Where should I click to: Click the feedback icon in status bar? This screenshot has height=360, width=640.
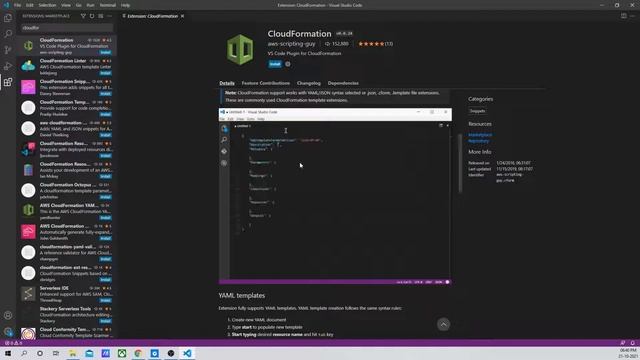(623, 343)
